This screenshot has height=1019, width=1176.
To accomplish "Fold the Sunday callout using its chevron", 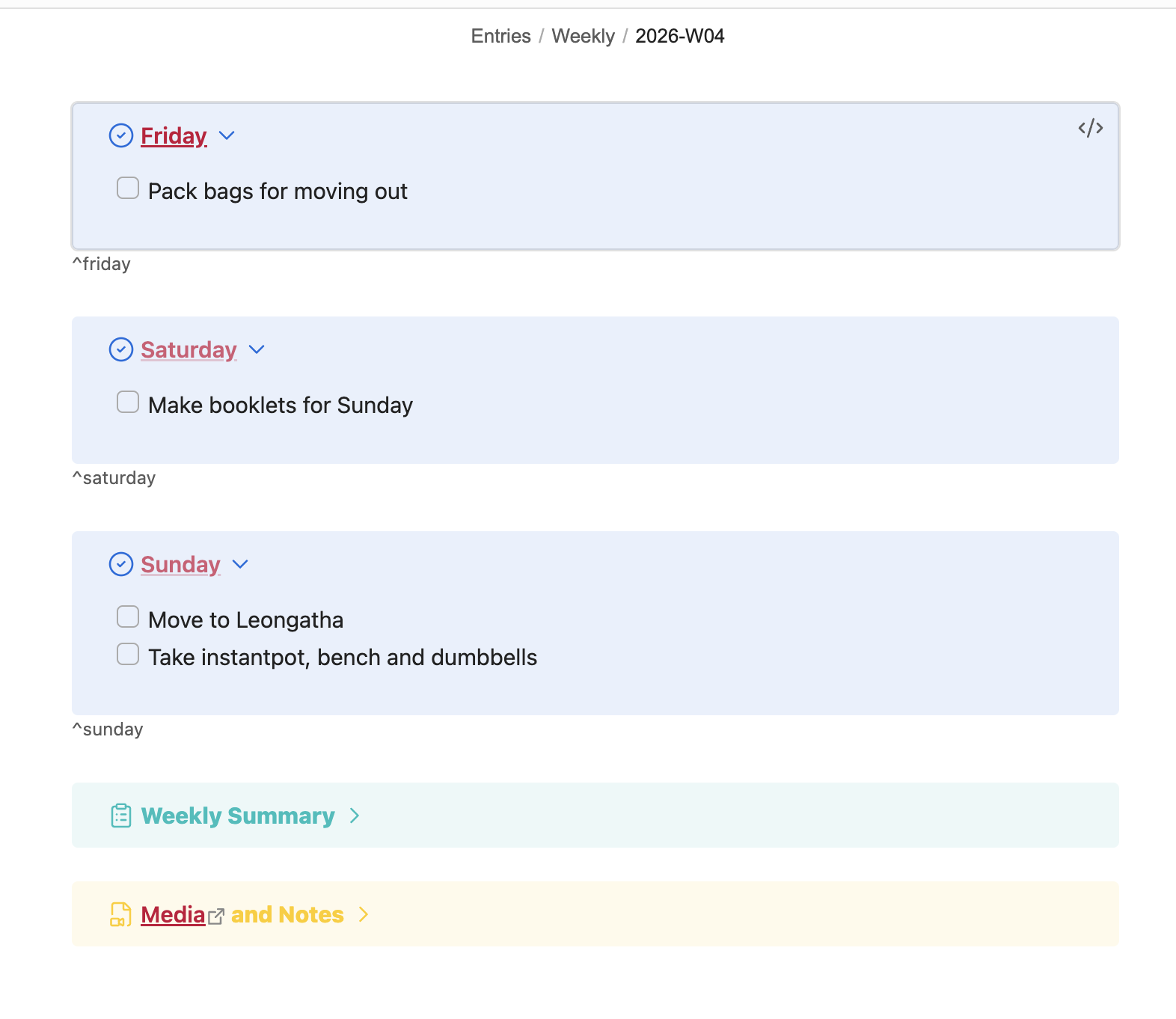I will click(240, 564).
